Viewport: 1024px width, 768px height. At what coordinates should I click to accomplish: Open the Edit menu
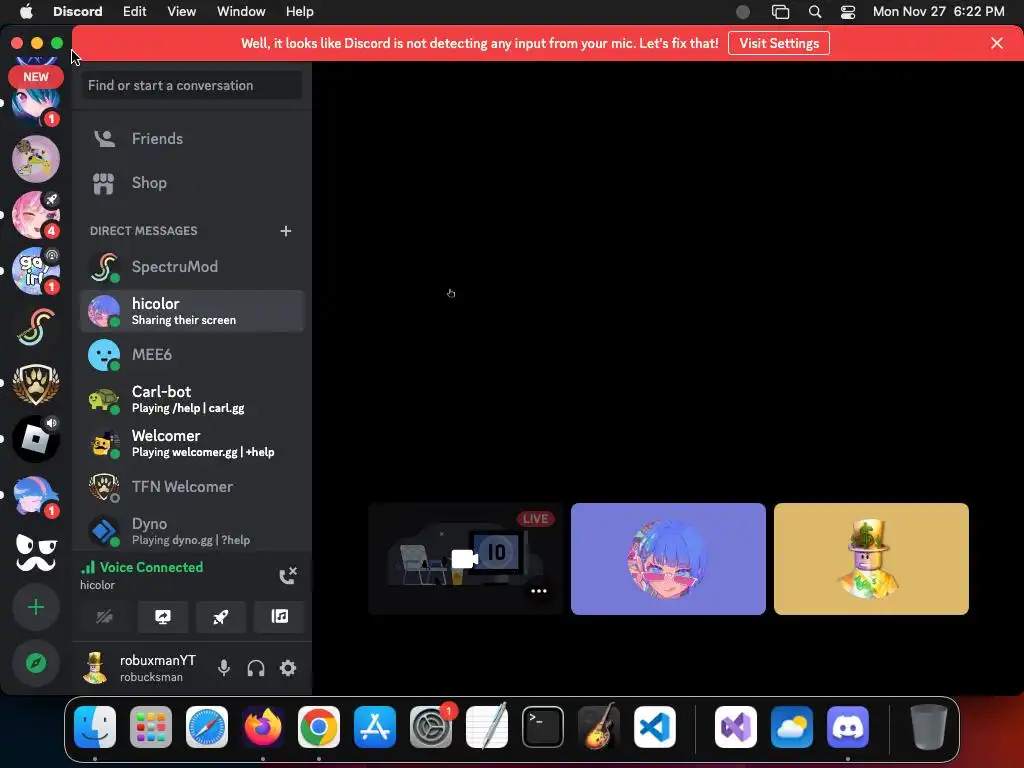point(135,12)
